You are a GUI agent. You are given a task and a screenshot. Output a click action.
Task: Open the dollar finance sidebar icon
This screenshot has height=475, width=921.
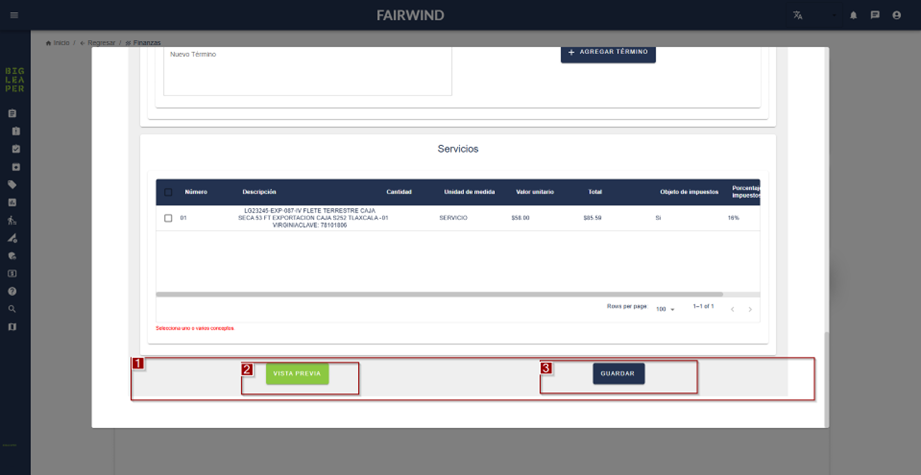[x=12, y=274]
